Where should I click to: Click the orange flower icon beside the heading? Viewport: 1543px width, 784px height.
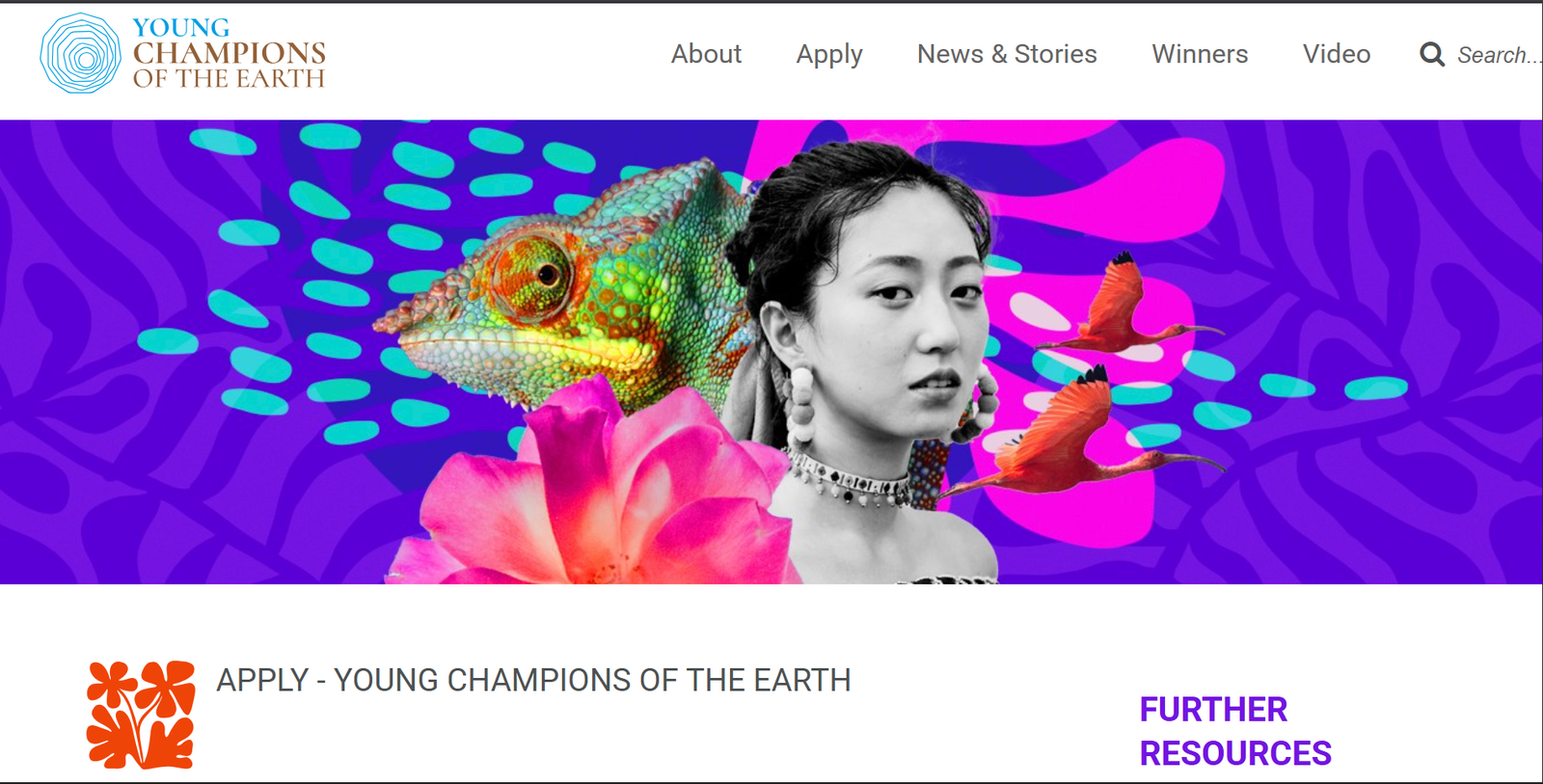(141, 715)
